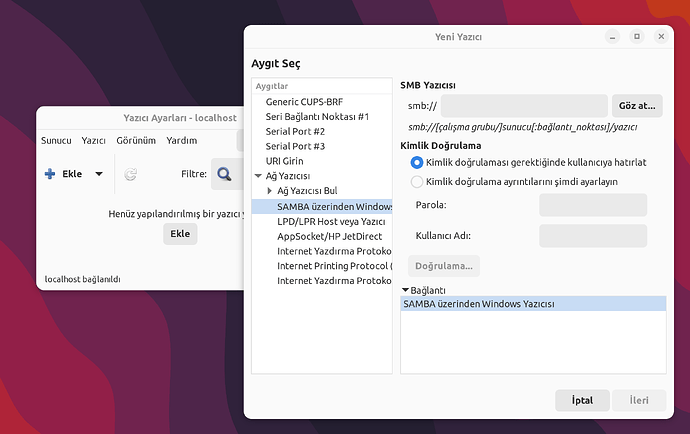Click the magnifier search icon next to Filtre

[x=224, y=174]
